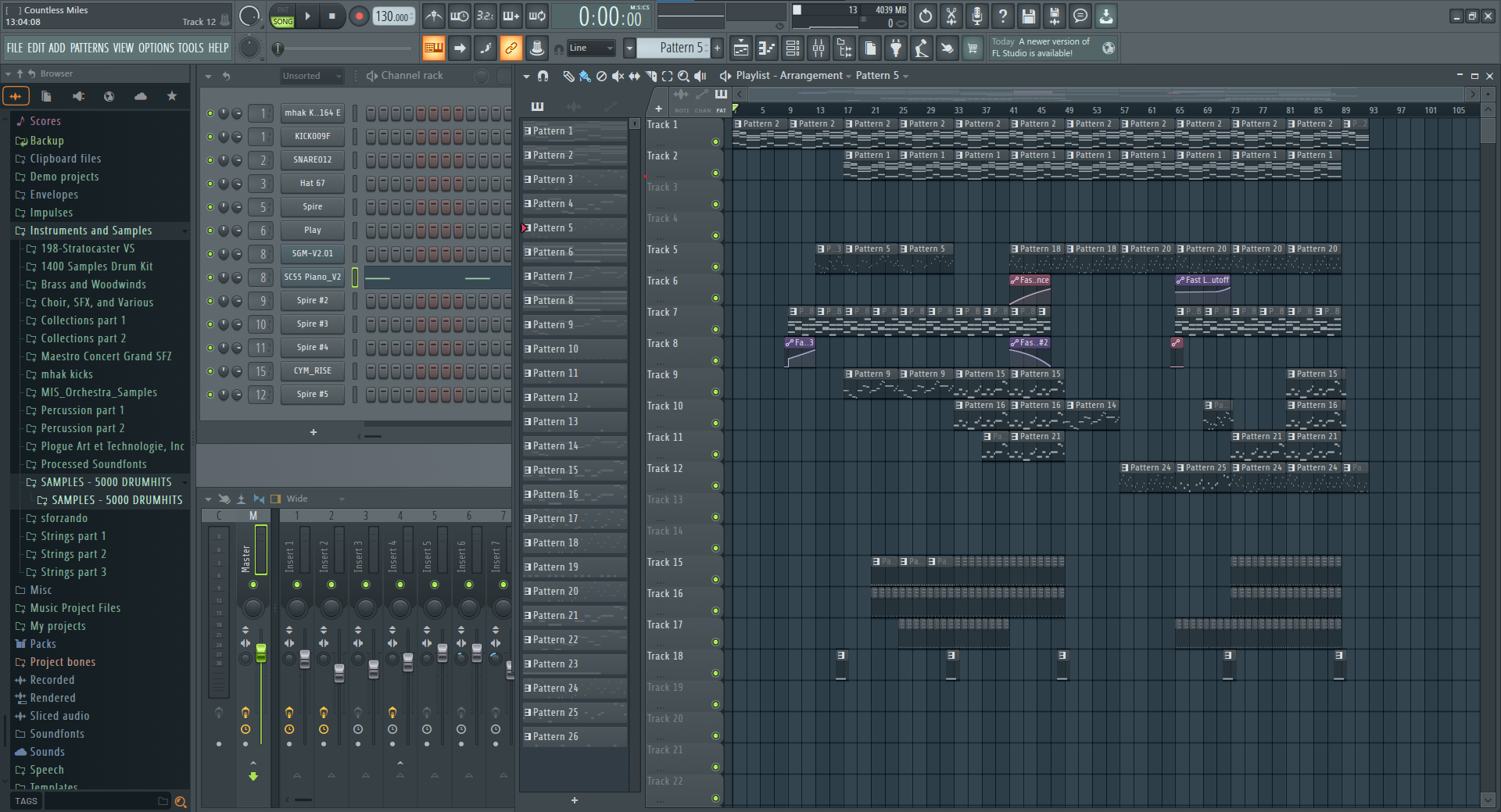Open the PATTERNS menu

point(89,48)
